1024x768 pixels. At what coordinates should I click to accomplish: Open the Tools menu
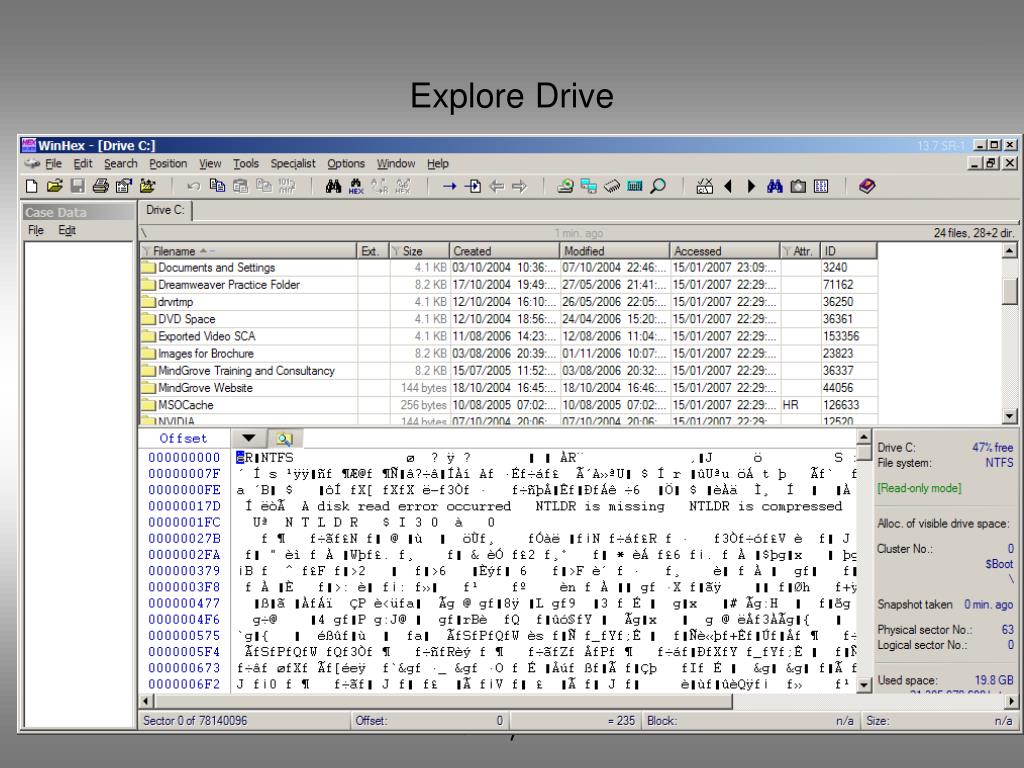coord(246,164)
